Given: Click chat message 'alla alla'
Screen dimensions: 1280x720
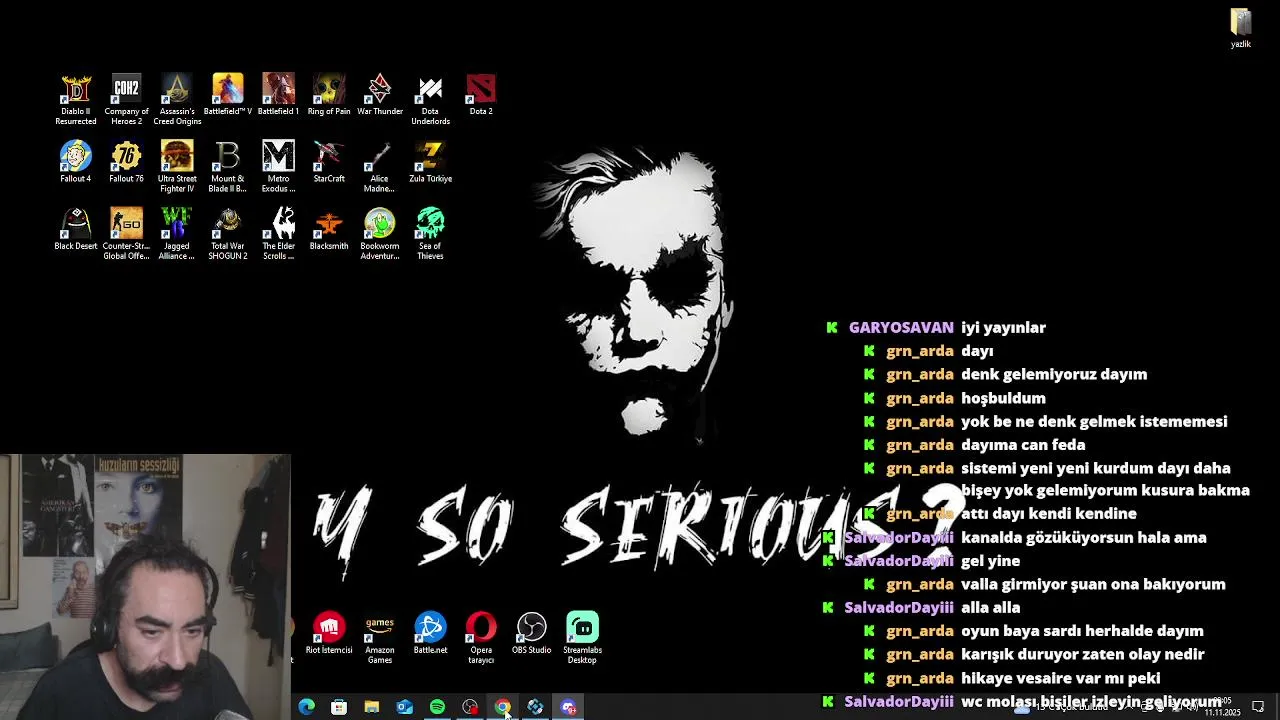Looking at the screenshot, I should 991,607.
